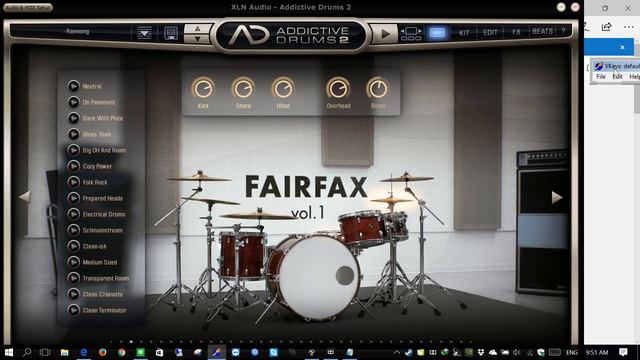Click the main play button in top bar
640x360 pixels.
pyautogui.click(x=385, y=34)
